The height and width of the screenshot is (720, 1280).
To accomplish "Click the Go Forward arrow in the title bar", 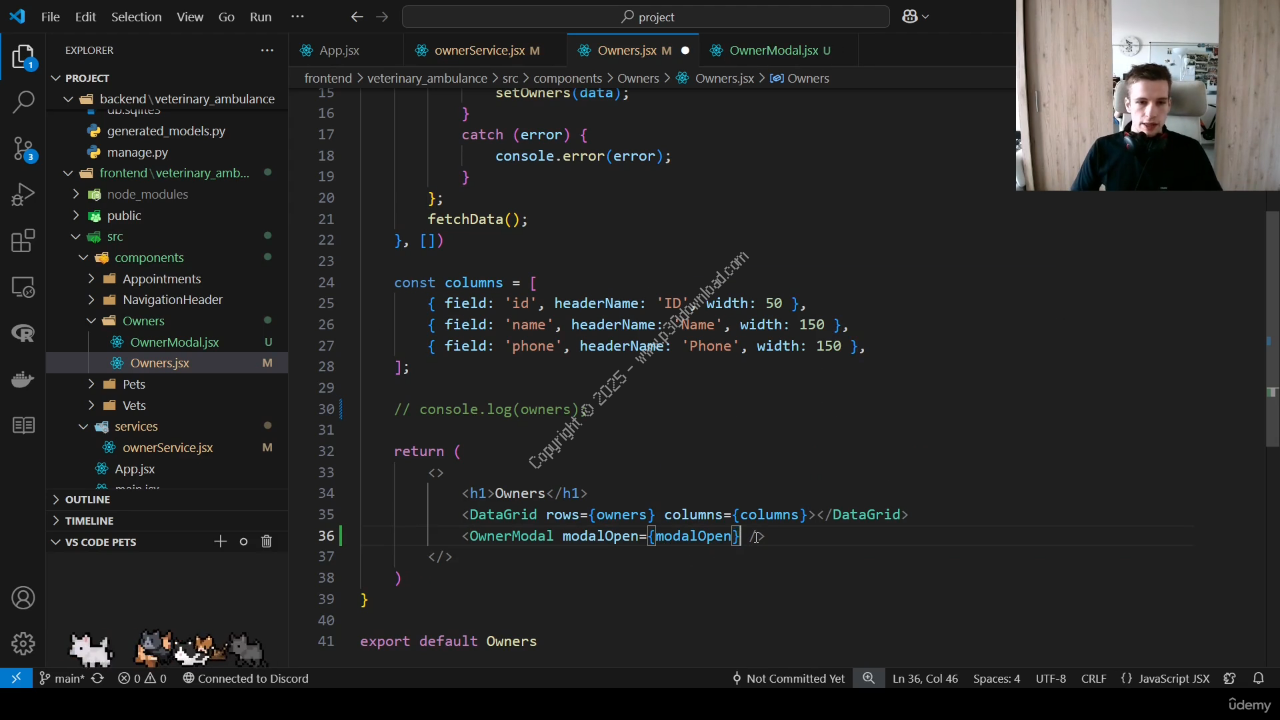I will [x=381, y=17].
